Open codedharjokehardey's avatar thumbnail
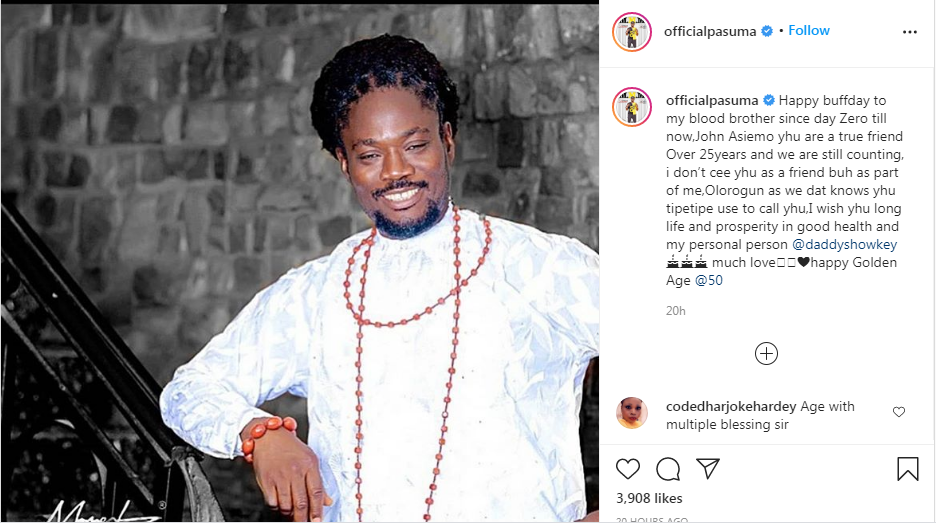Viewport: 936px width, 524px height. click(x=632, y=413)
